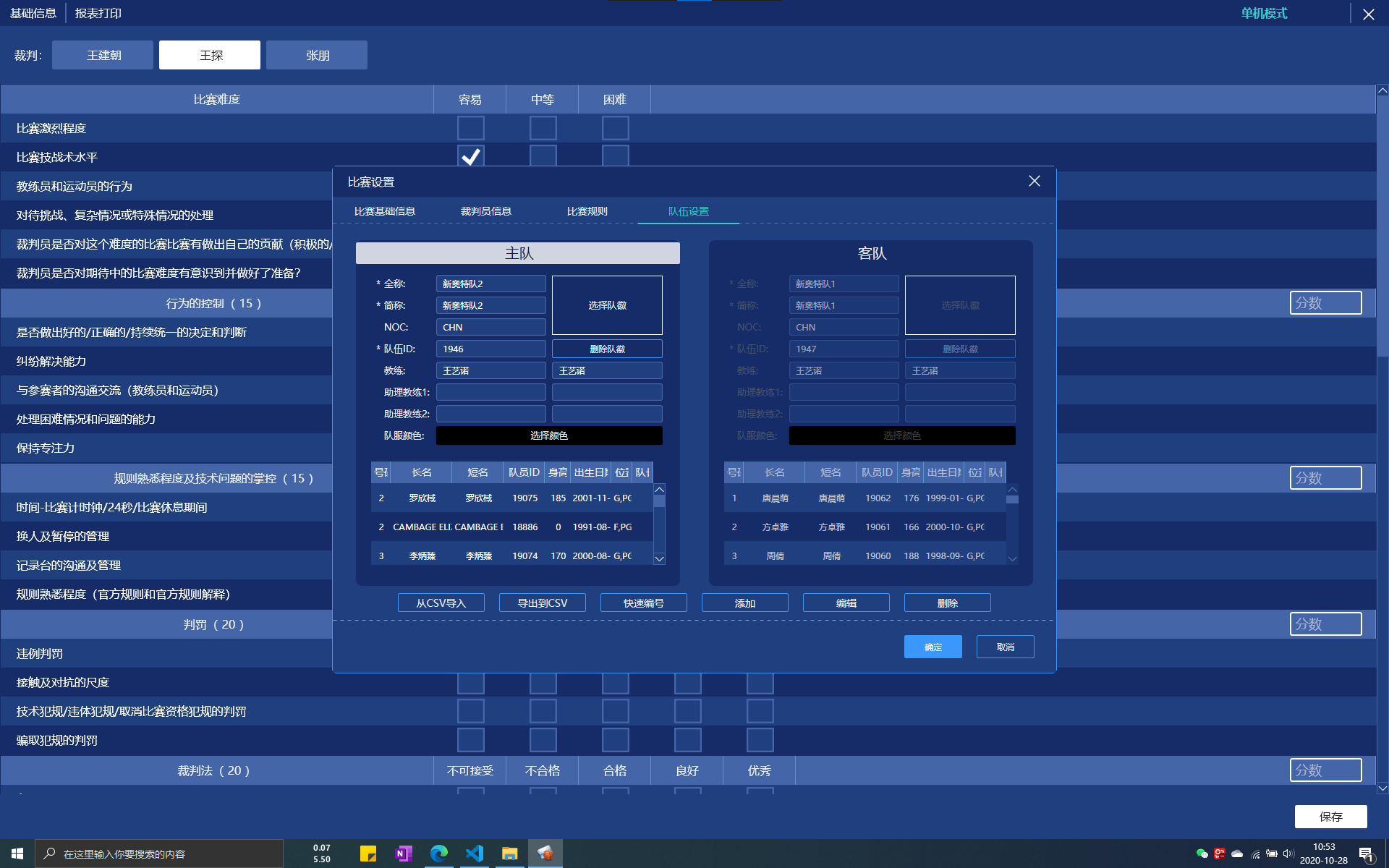The image size is (1389, 868).
Task: Check 中等 for 比赛激烈程度
Action: click(543, 128)
